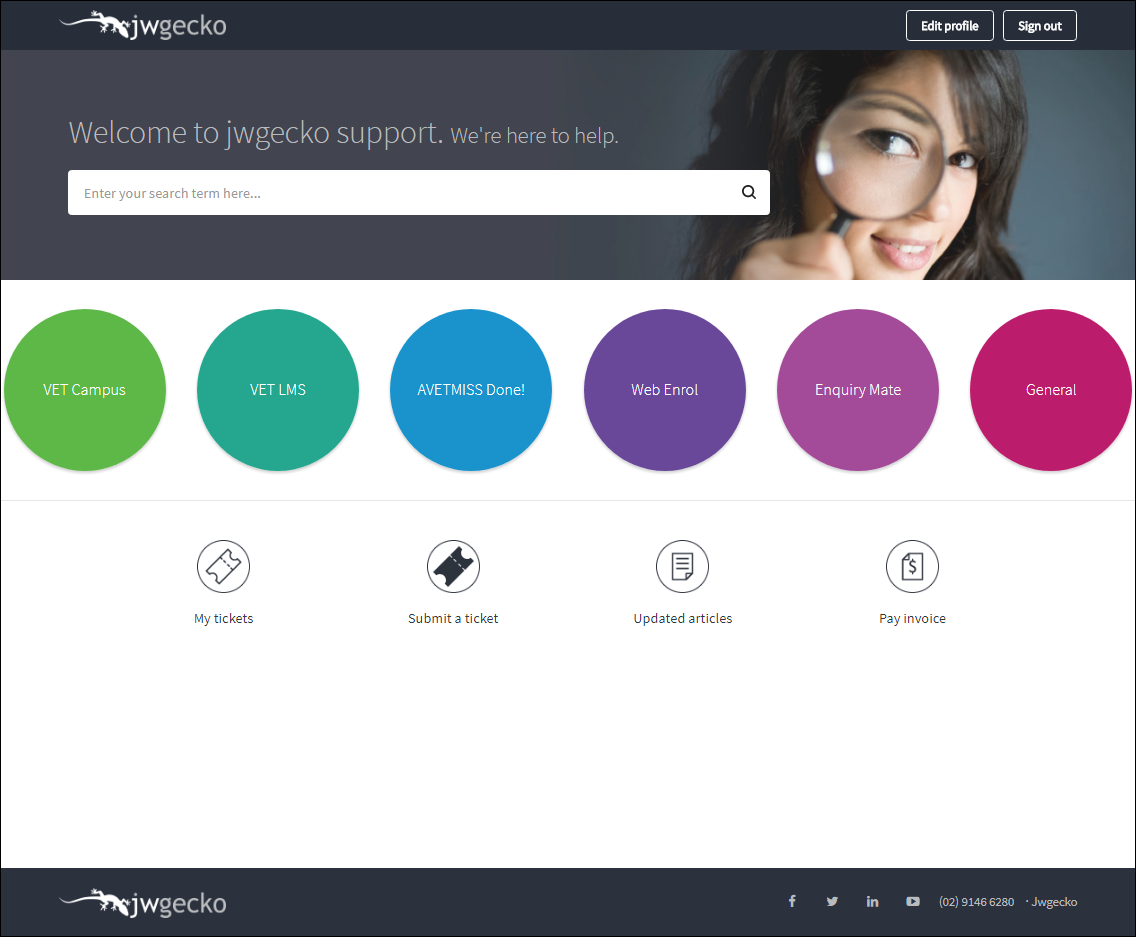Open the Facebook icon in footer

coord(792,901)
